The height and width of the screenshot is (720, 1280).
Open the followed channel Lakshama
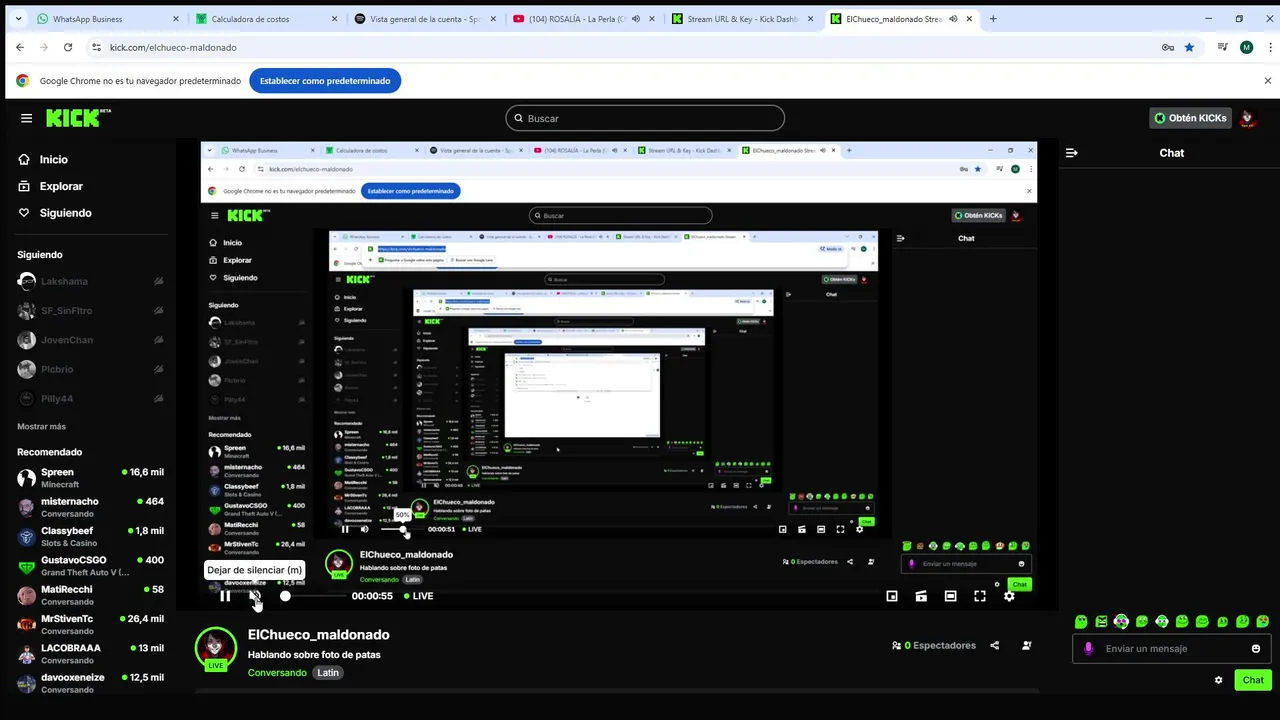(x=90, y=282)
